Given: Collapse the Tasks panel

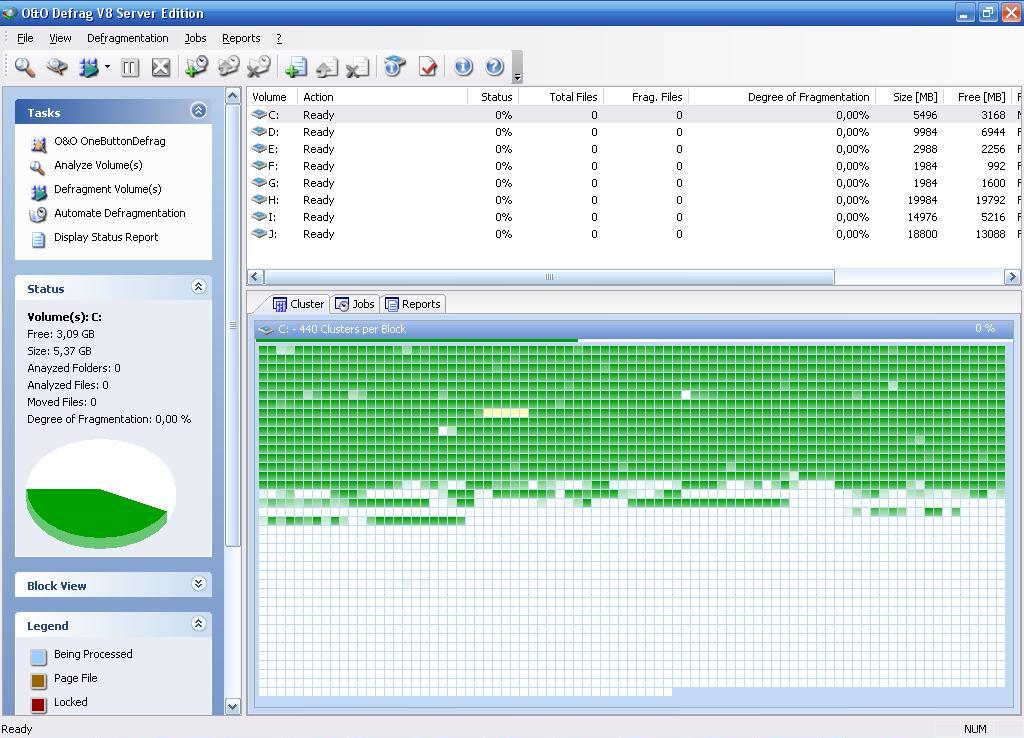Looking at the screenshot, I should [x=199, y=110].
